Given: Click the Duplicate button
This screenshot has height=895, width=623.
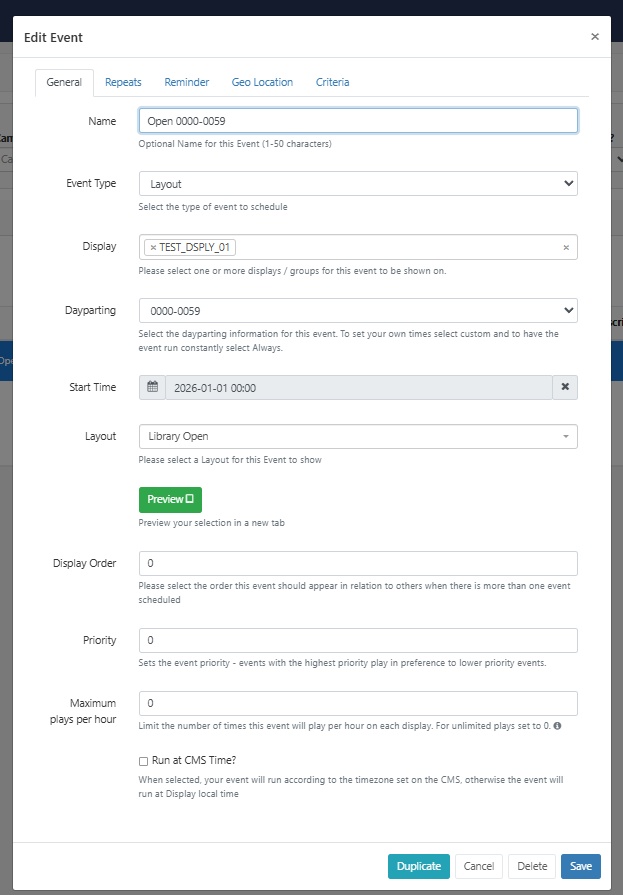Looking at the screenshot, I should click(418, 866).
